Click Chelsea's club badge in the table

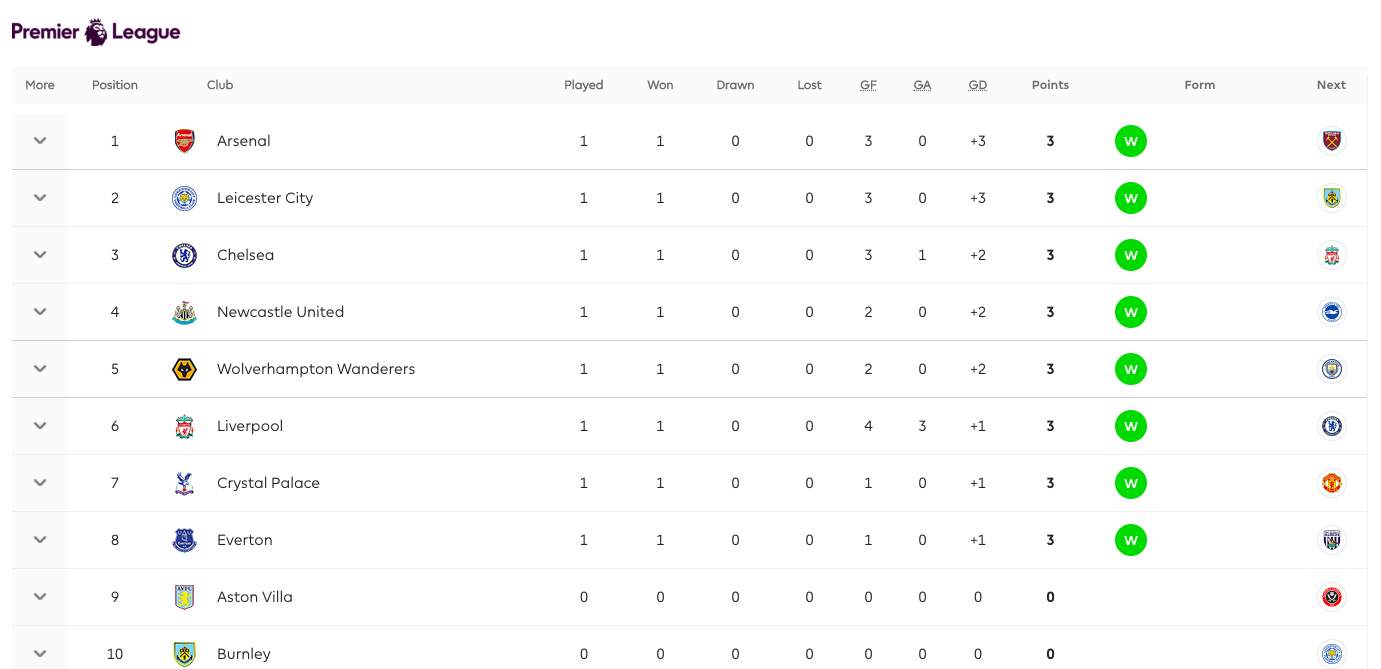pyautogui.click(x=184, y=255)
